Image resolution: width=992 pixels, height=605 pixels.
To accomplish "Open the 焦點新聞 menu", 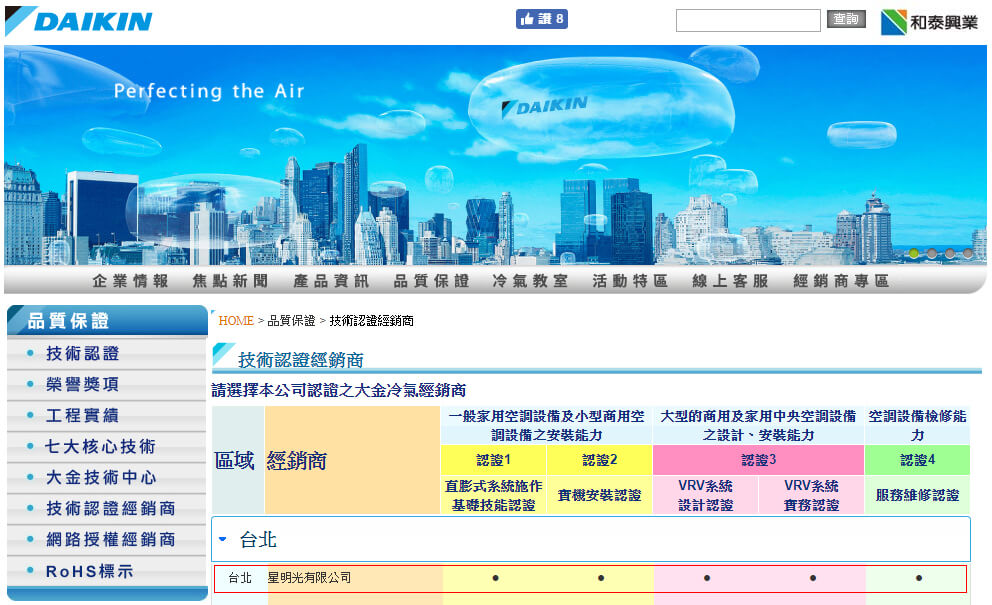I will tap(231, 281).
